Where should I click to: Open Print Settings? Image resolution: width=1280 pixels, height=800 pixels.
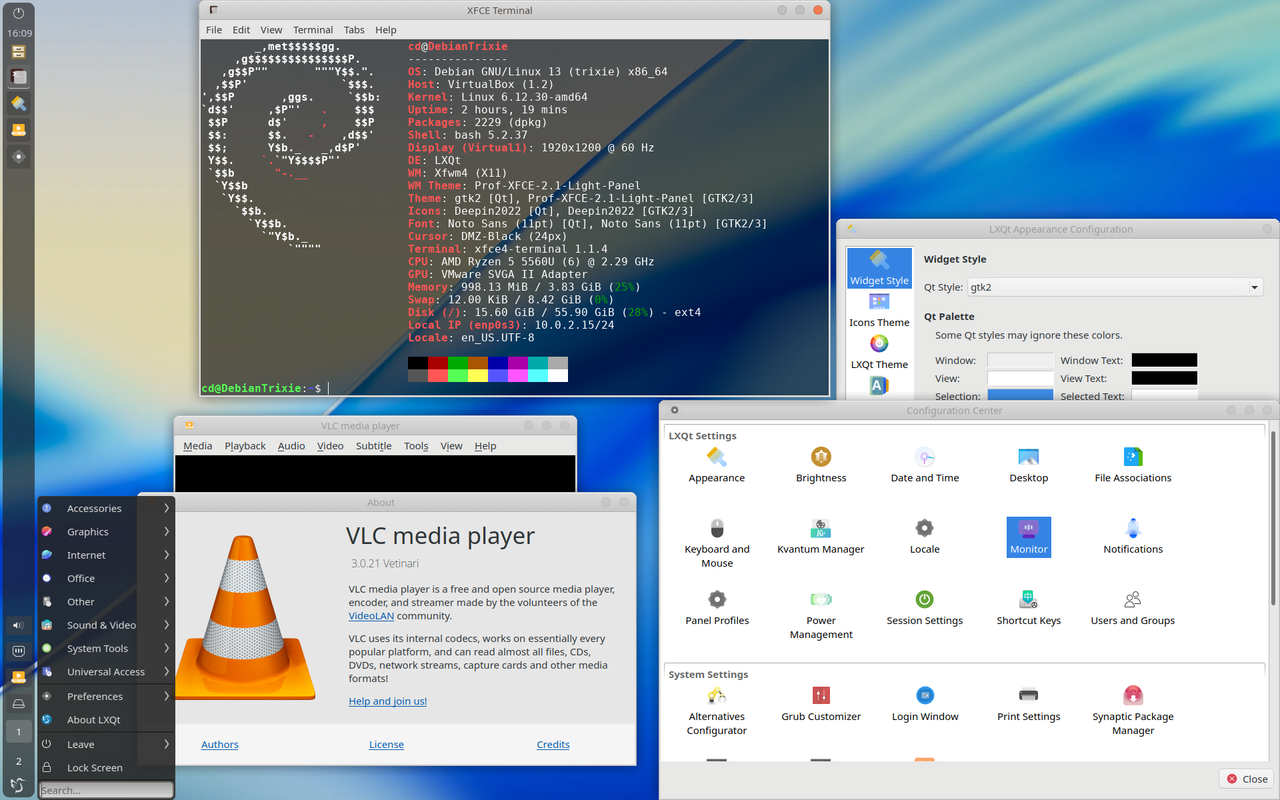coord(1029,703)
